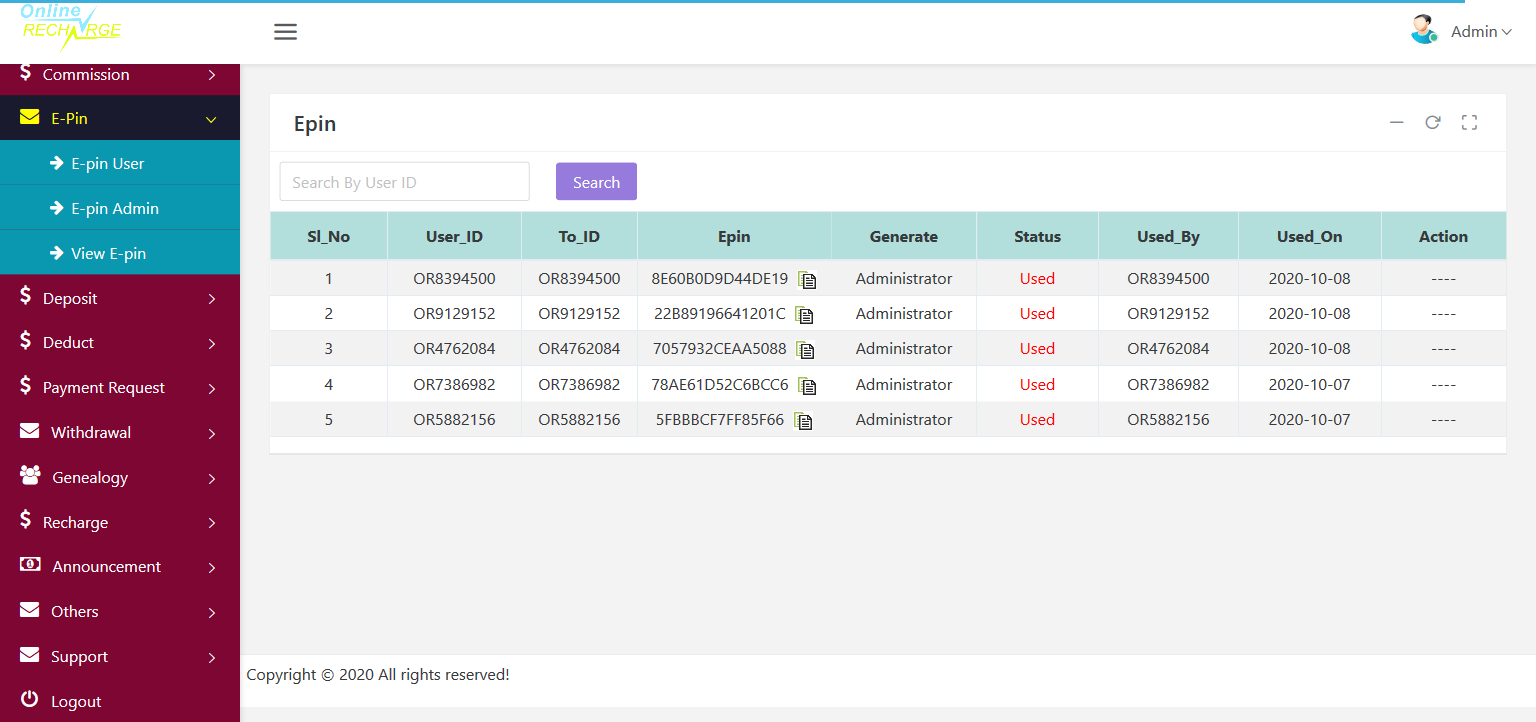Click the Admin avatar picture

coord(1424,30)
